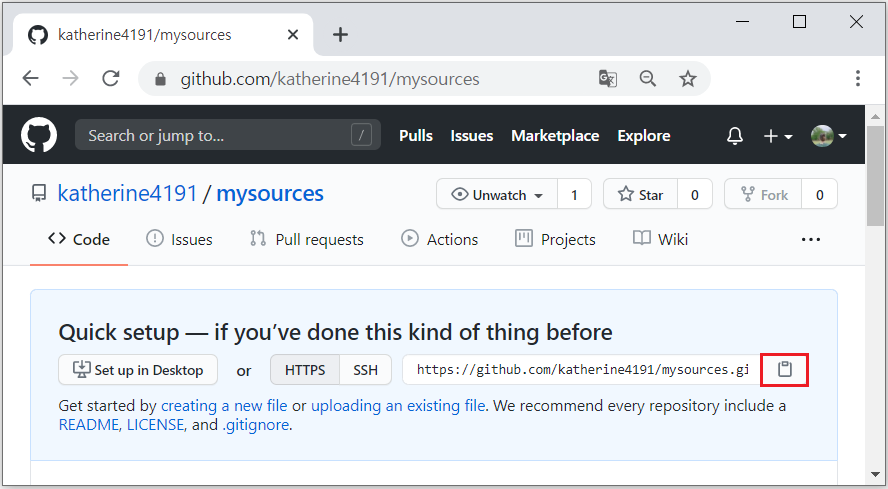Open the GitHub home logo
This screenshot has width=888, height=489.
click(39, 135)
